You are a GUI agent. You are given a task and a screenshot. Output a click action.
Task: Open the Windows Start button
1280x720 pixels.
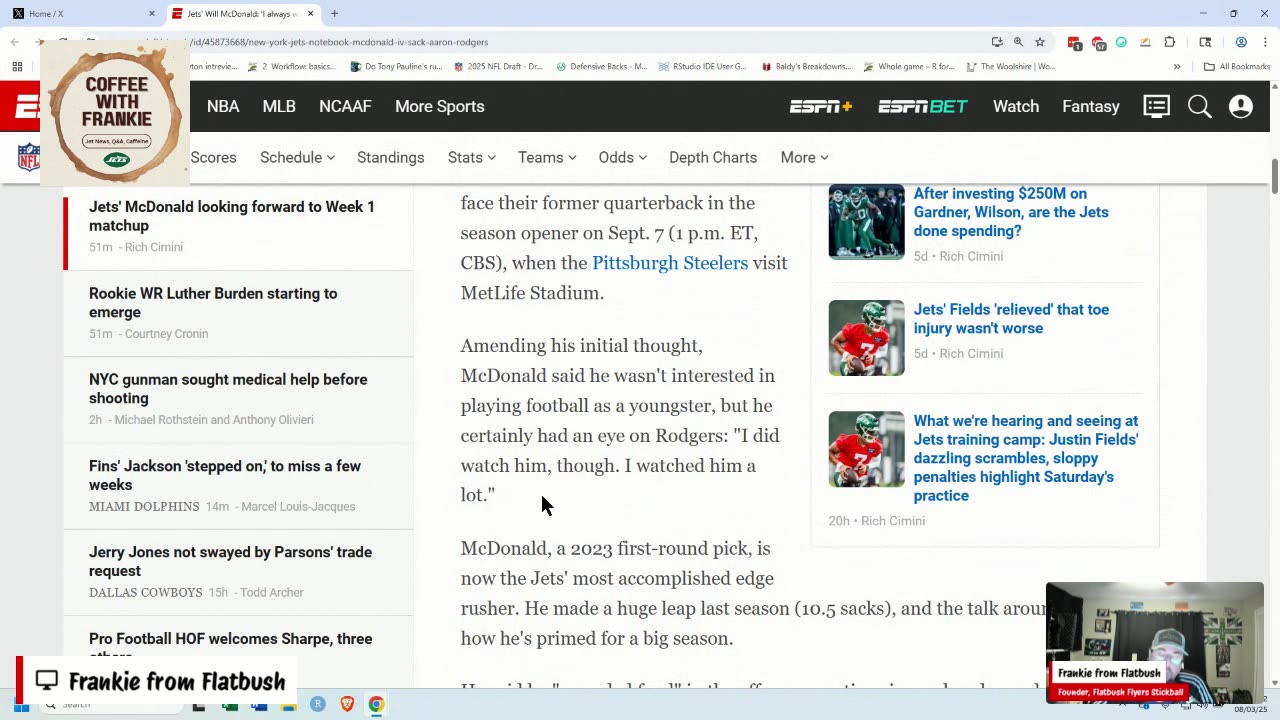(20, 706)
